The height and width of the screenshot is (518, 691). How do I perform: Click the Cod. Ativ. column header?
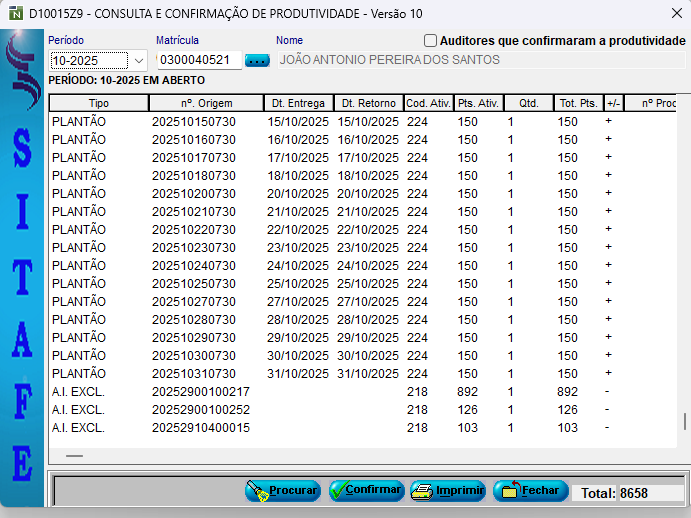(x=428, y=103)
